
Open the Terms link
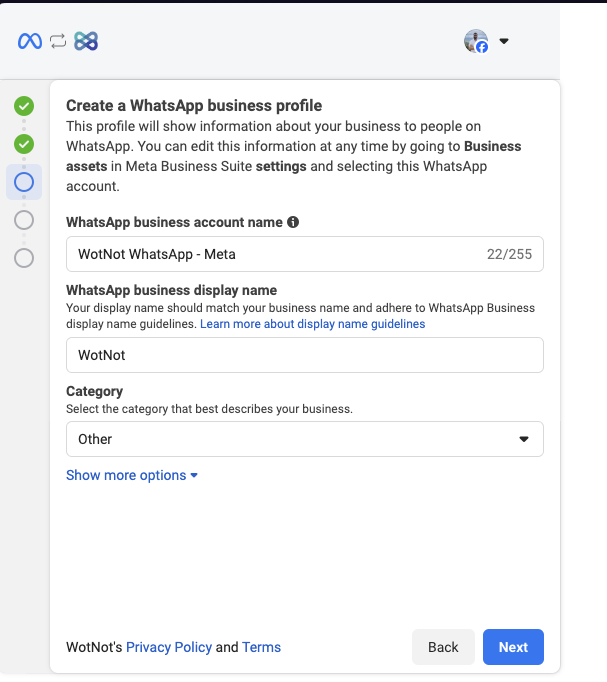click(x=261, y=647)
